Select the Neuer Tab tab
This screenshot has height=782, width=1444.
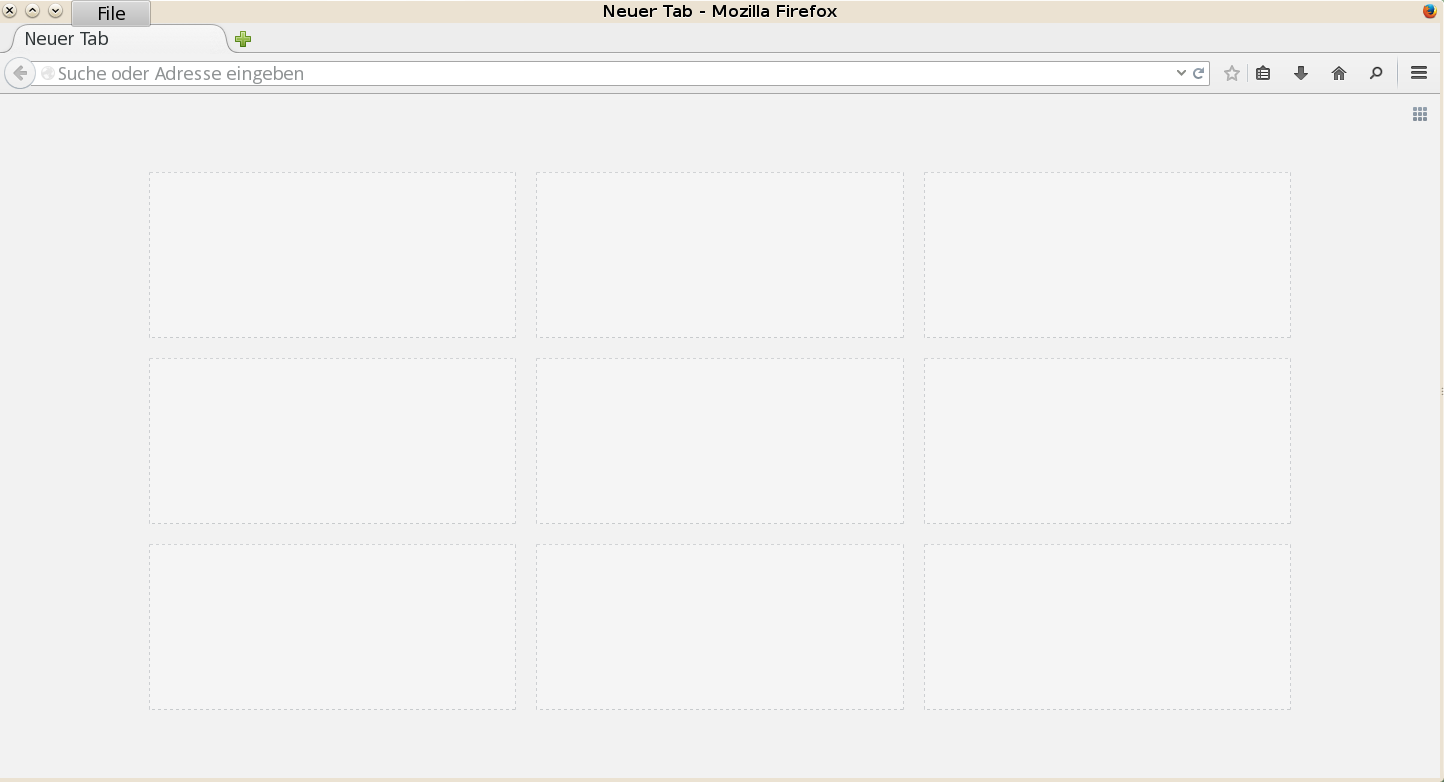[66, 38]
